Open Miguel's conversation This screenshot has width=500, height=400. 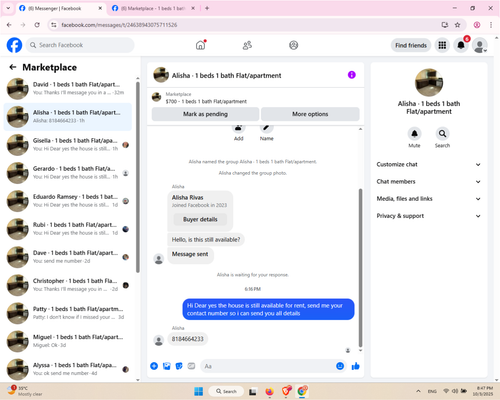(68, 341)
